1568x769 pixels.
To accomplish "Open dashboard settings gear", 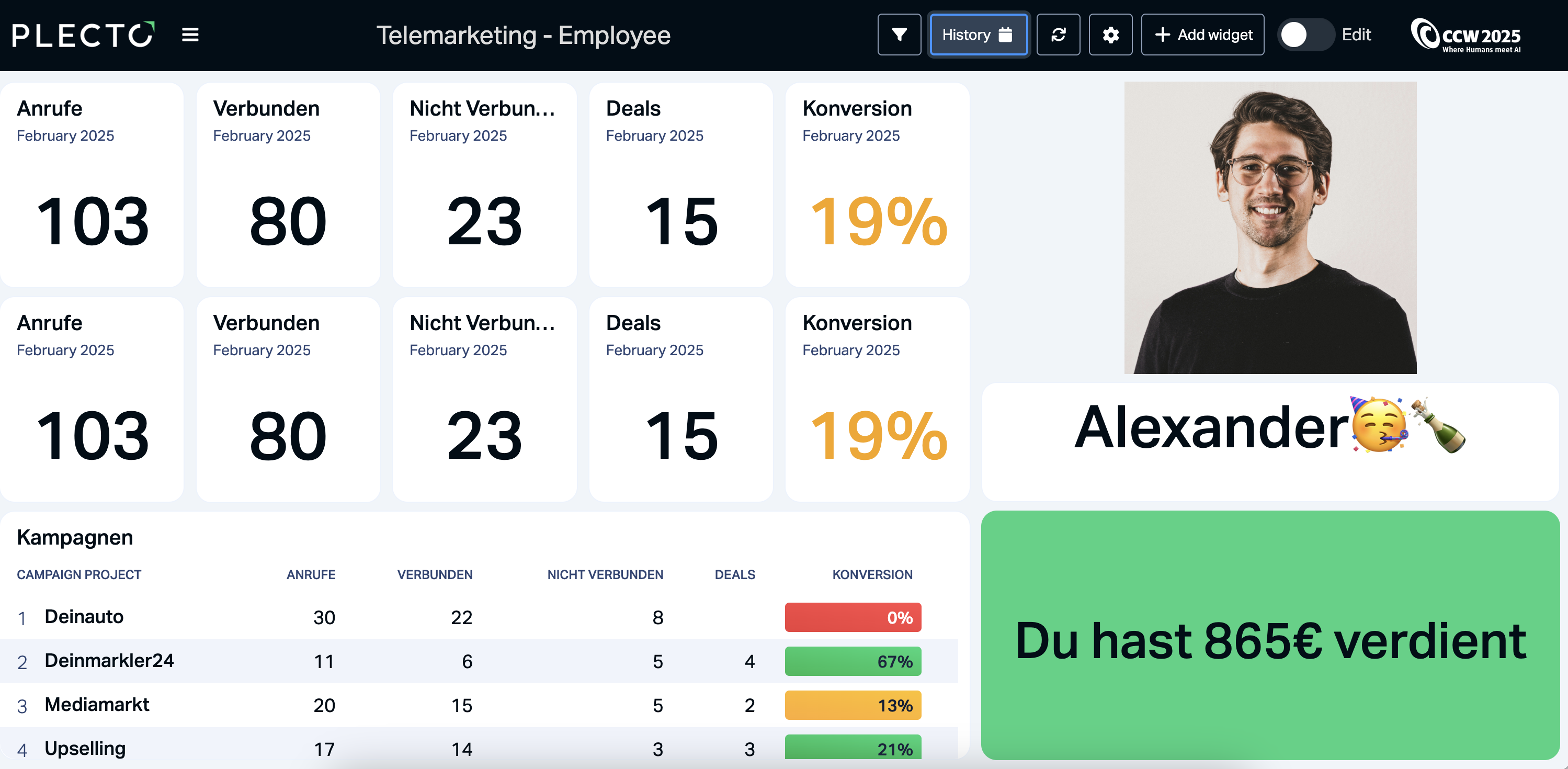I will pyautogui.click(x=1110, y=35).
